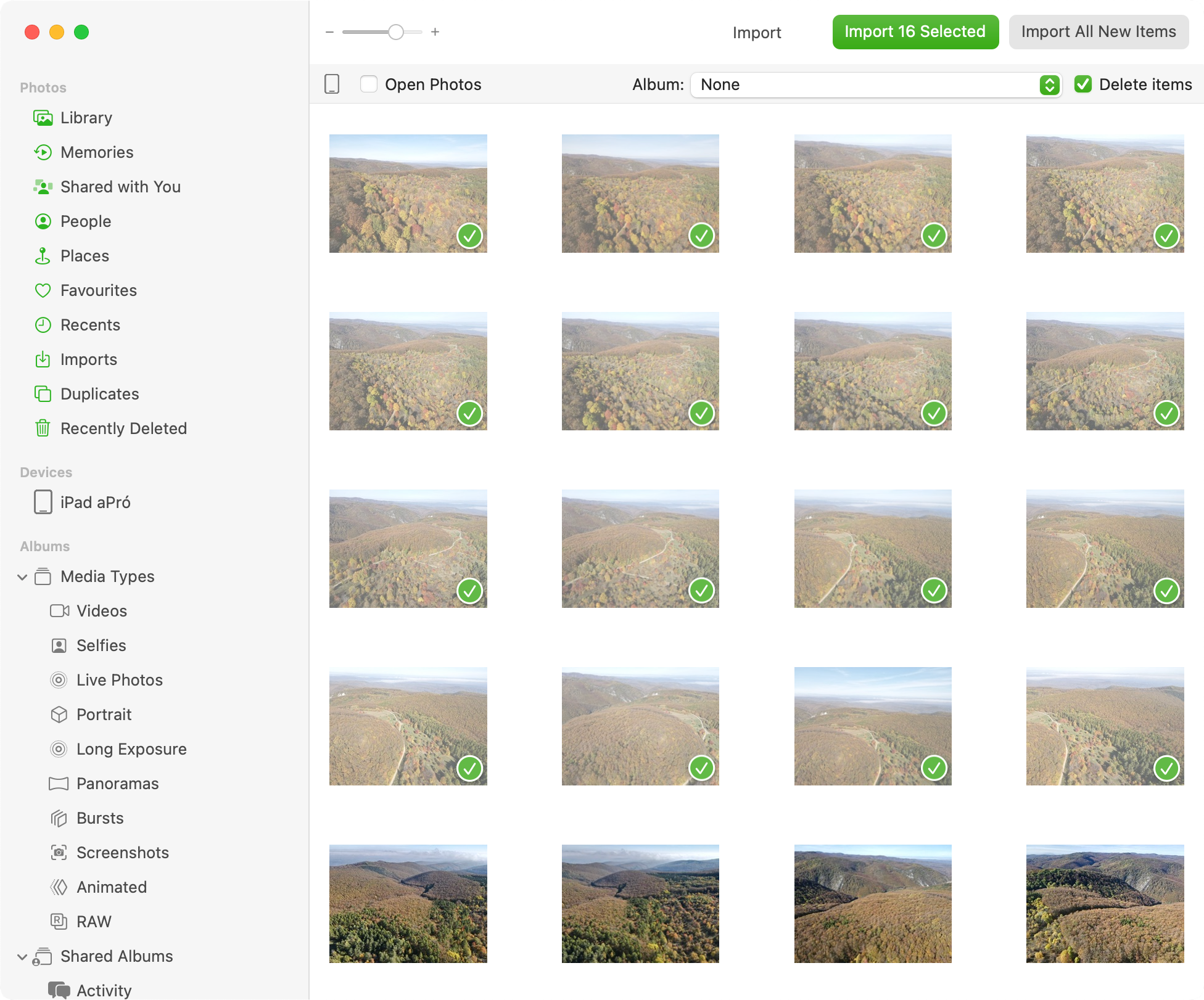
Task: Click the plus zoom-in icon
Action: (435, 32)
